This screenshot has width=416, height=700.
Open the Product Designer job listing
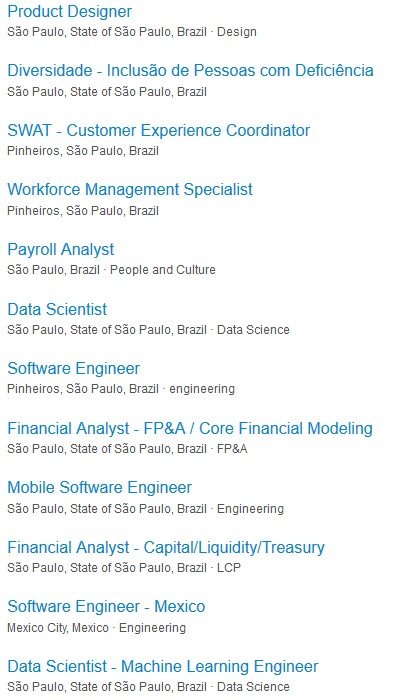point(70,12)
